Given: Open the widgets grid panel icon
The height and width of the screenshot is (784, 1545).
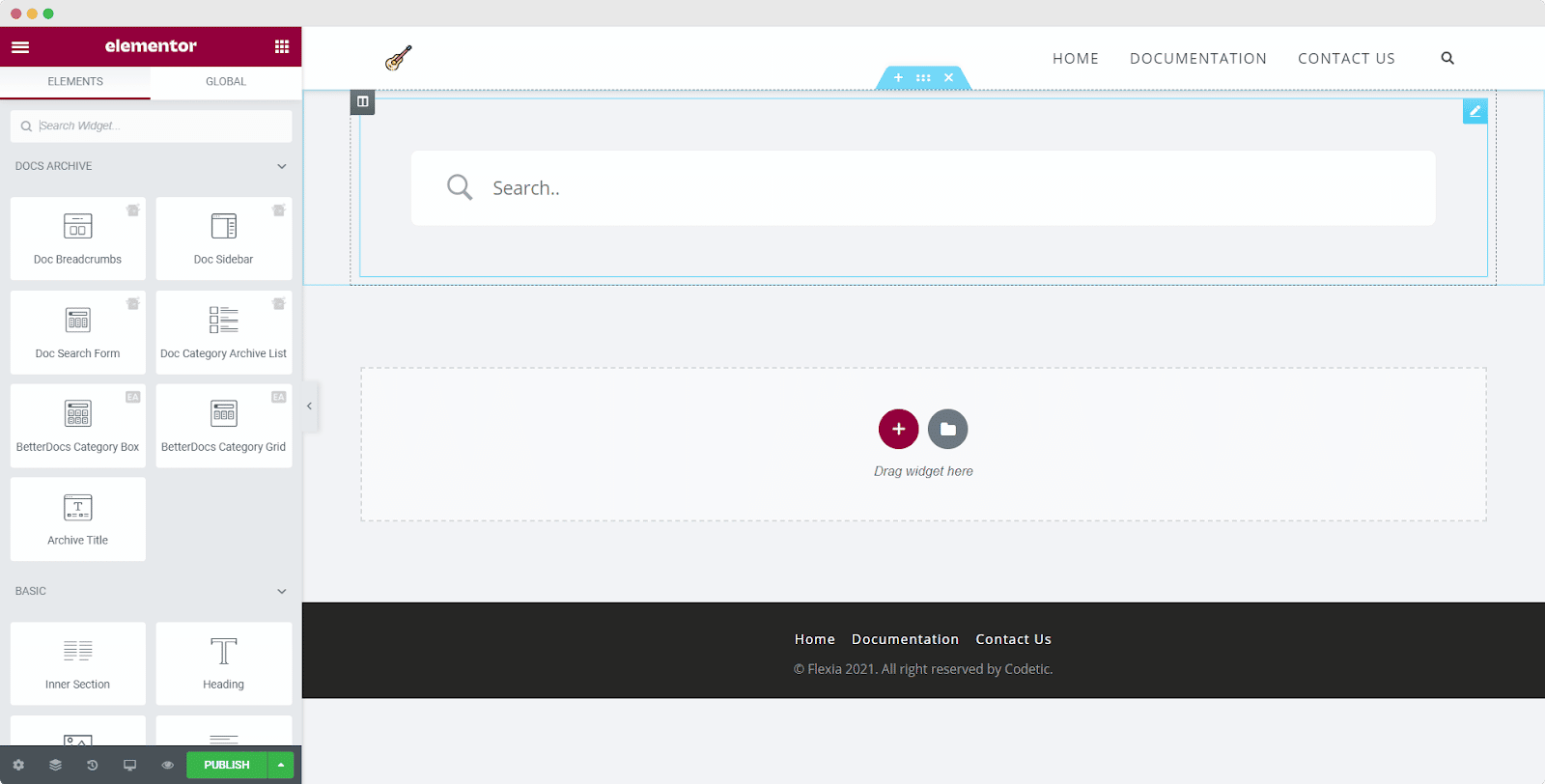Looking at the screenshot, I should click(282, 46).
